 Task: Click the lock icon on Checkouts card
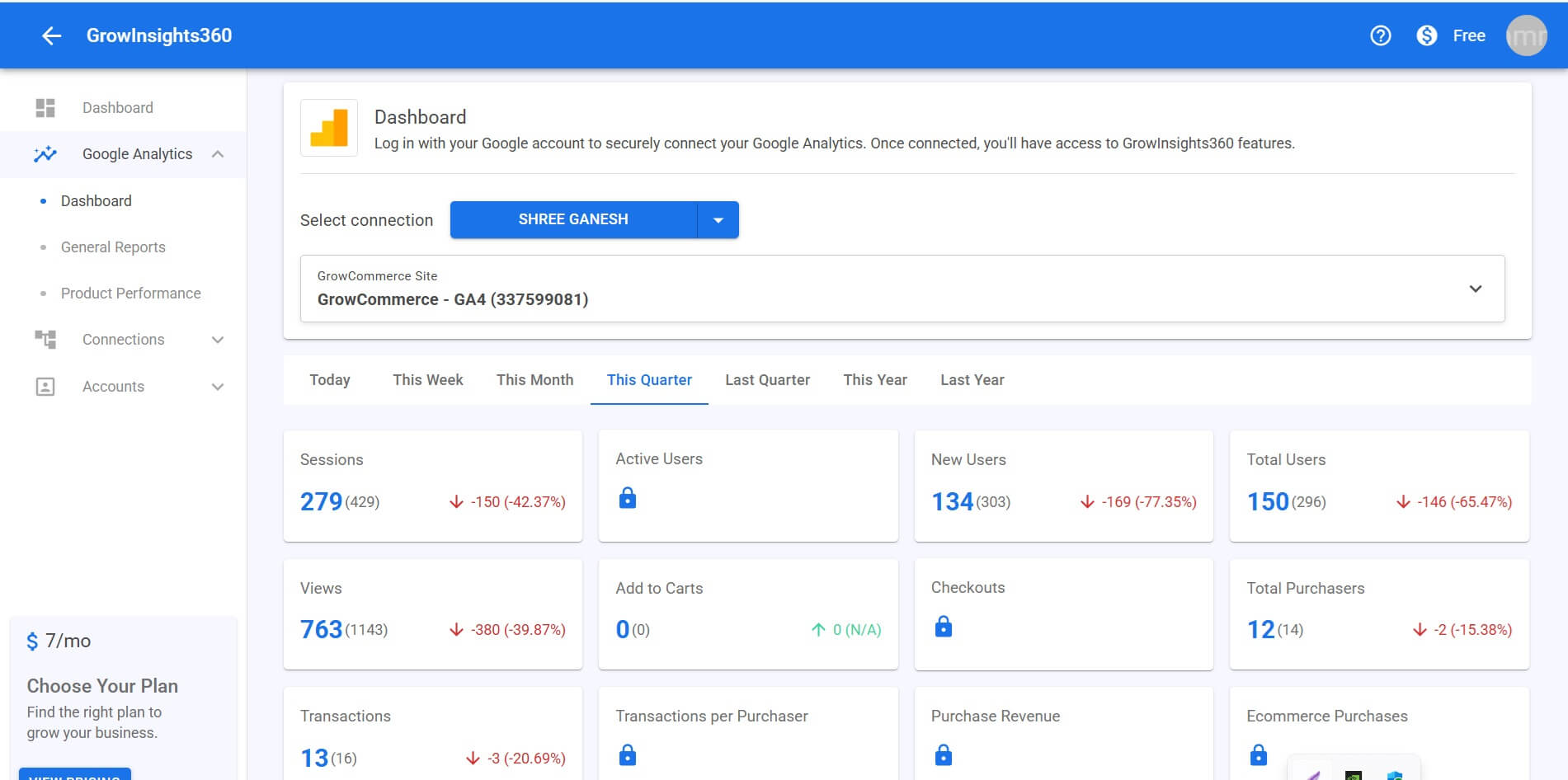[944, 627]
